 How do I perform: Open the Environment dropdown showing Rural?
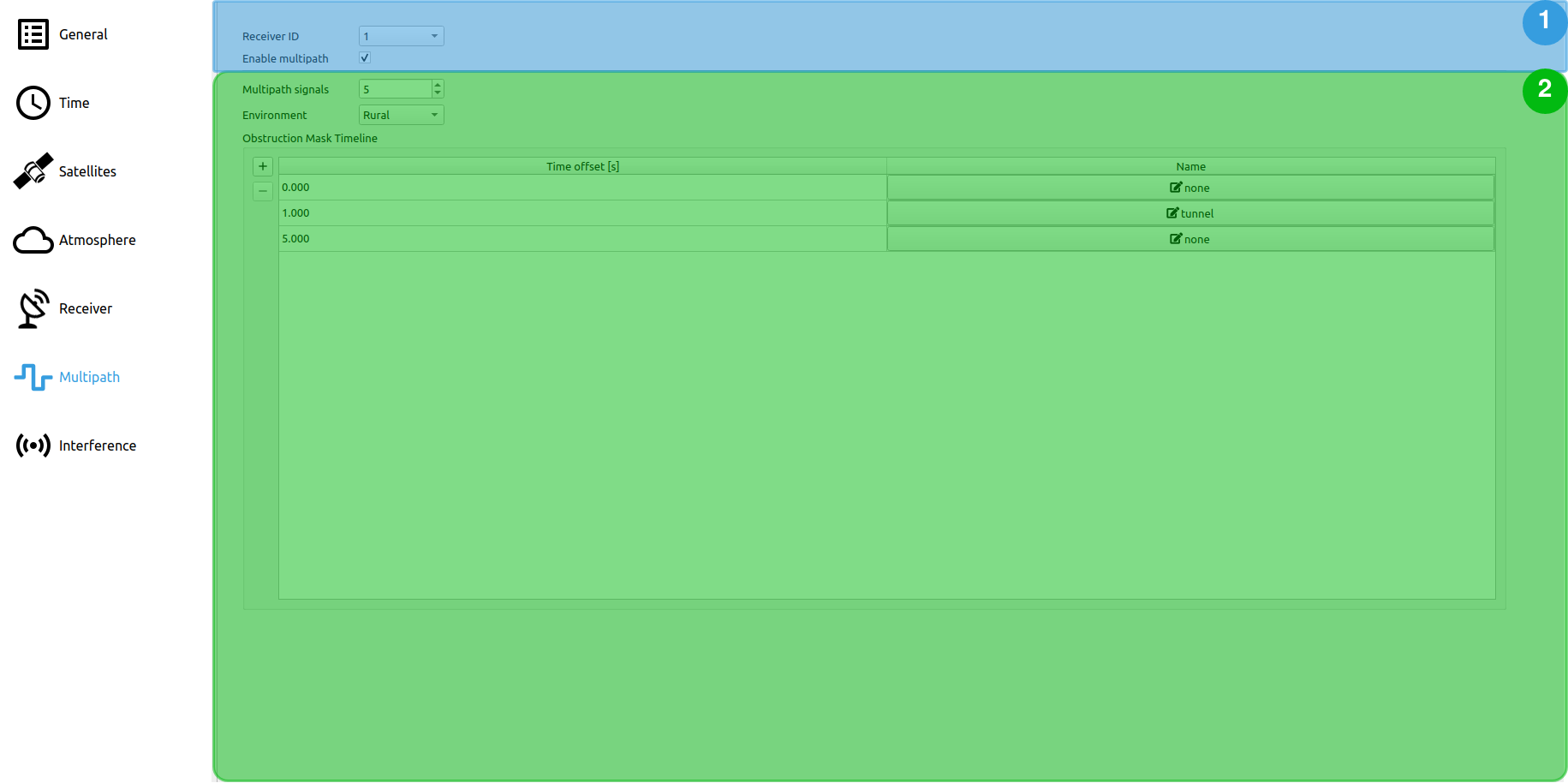tap(400, 115)
